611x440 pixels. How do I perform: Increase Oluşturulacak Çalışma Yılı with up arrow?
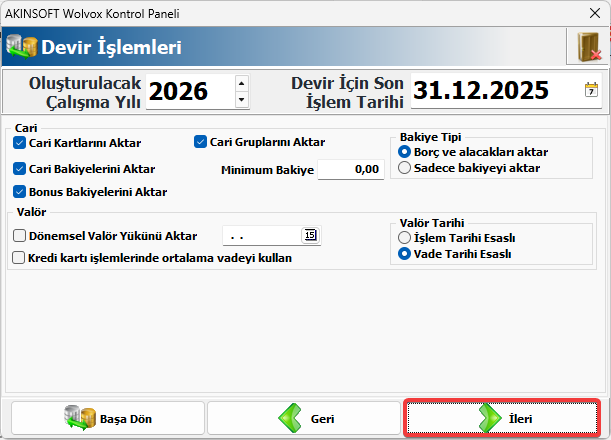(x=241, y=83)
